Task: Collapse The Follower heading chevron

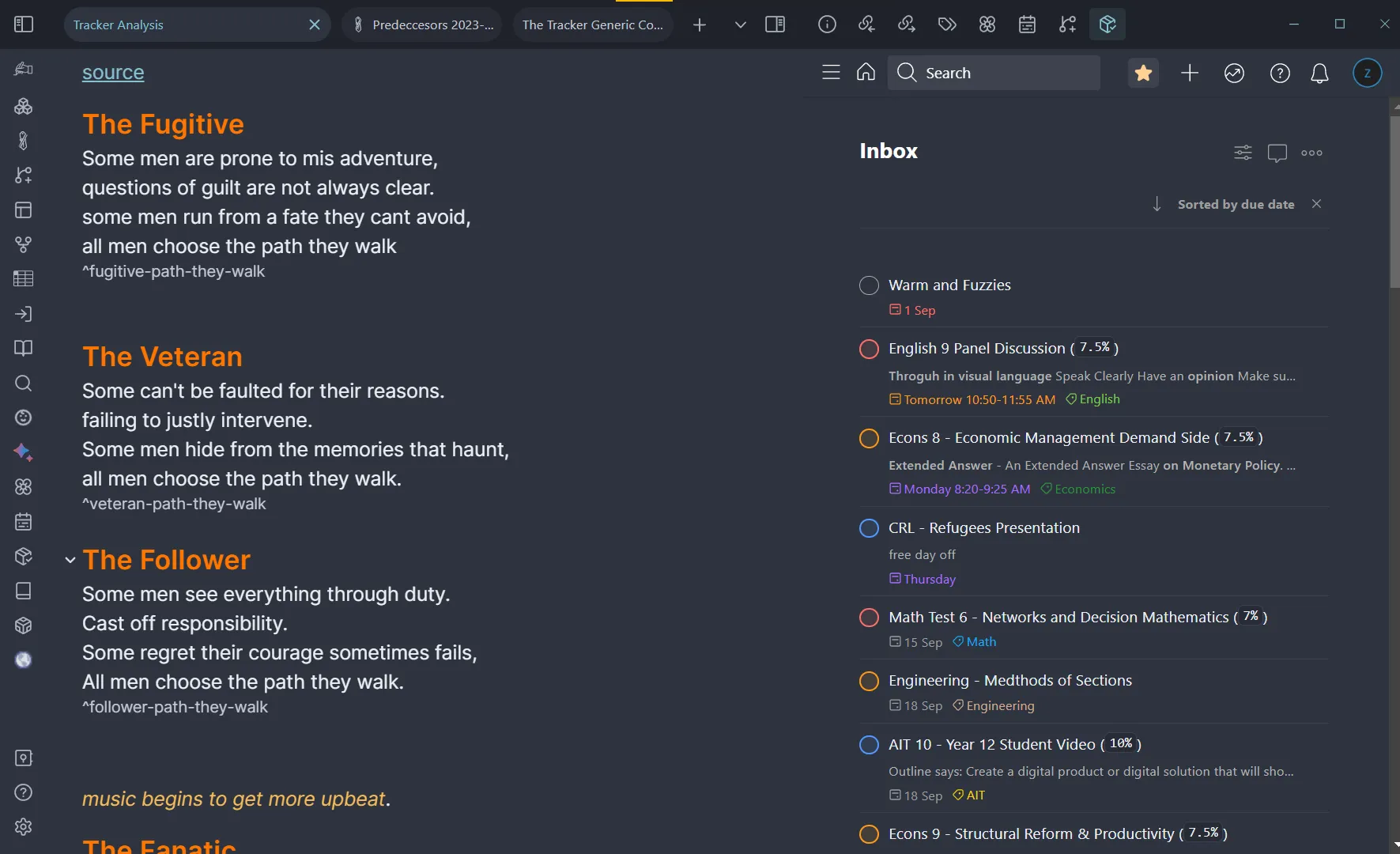Action: point(70,560)
